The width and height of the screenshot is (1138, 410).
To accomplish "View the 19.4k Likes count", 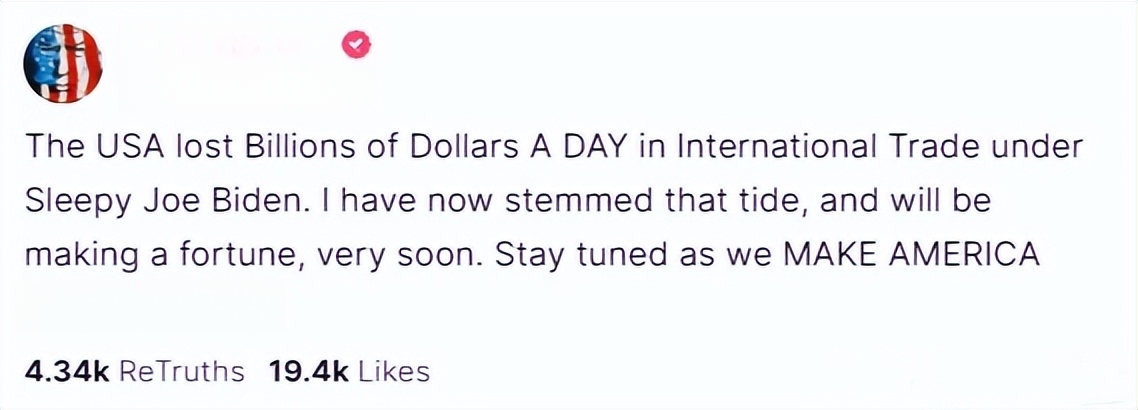I will click(x=309, y=372).
